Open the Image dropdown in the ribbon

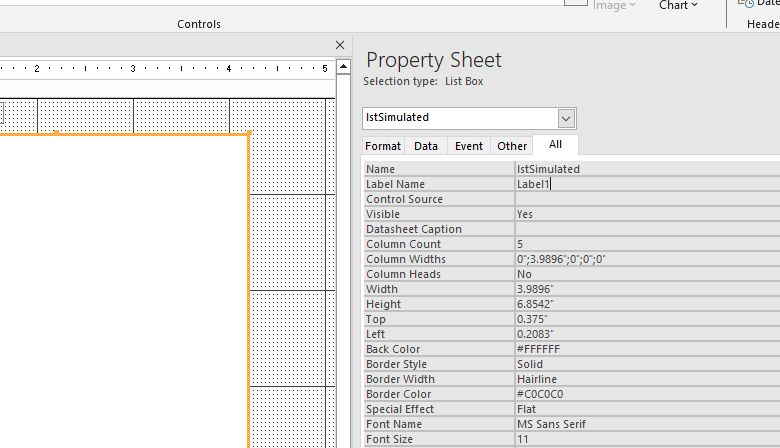pos(614,5)
